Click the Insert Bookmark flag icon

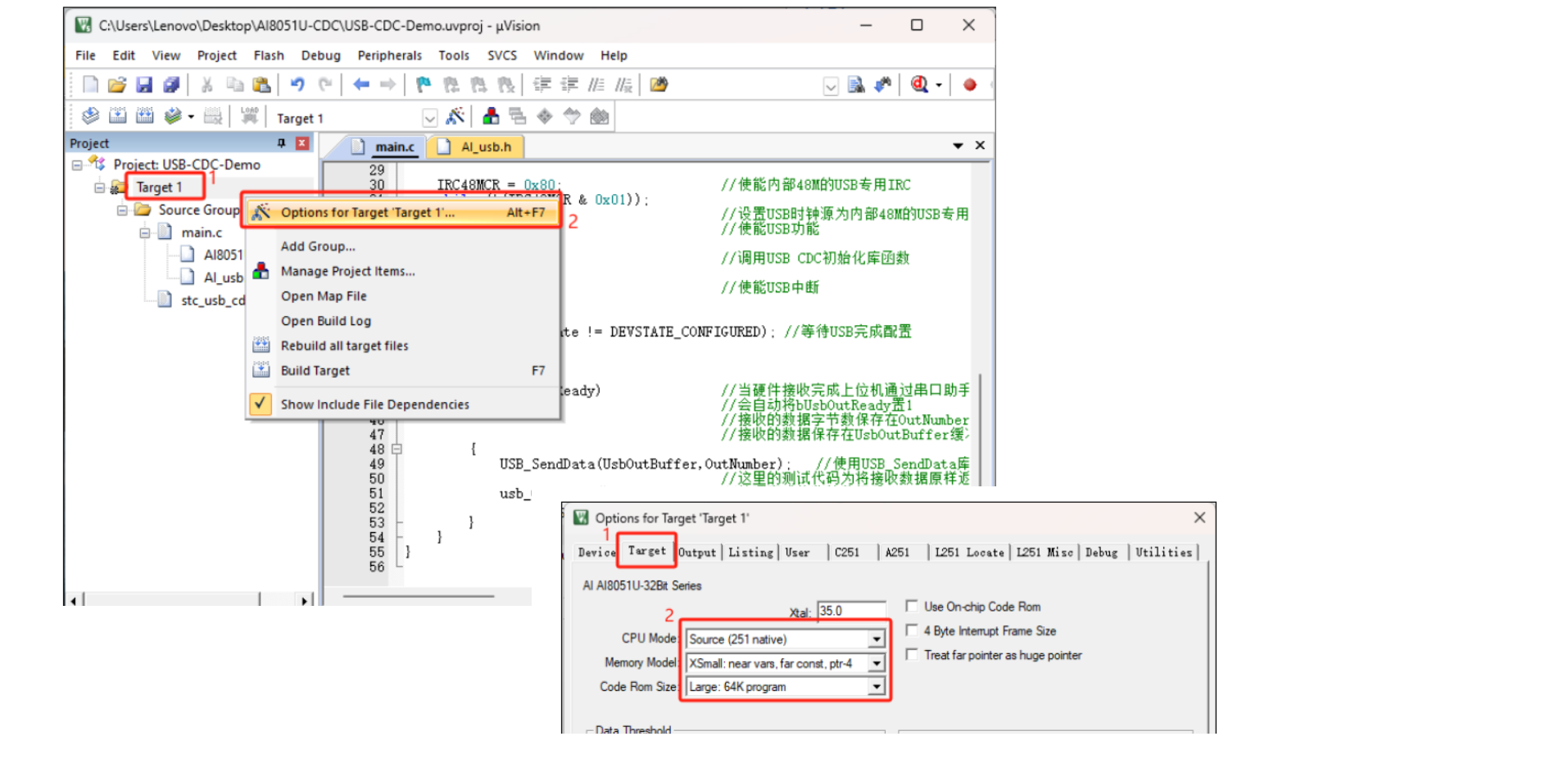[x=424, y=84]
